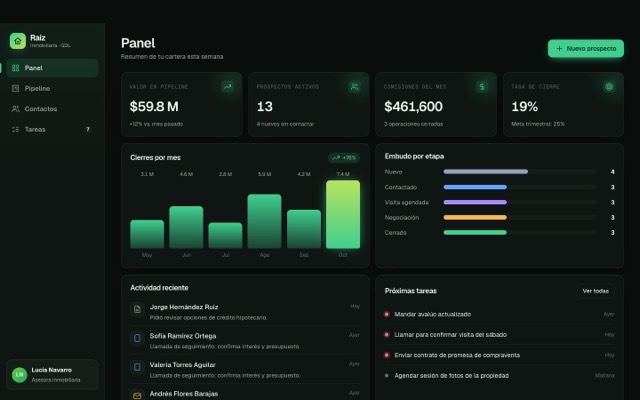Click the trend arrow icon on Valor en pipeline card

click(x=227, y=87)
